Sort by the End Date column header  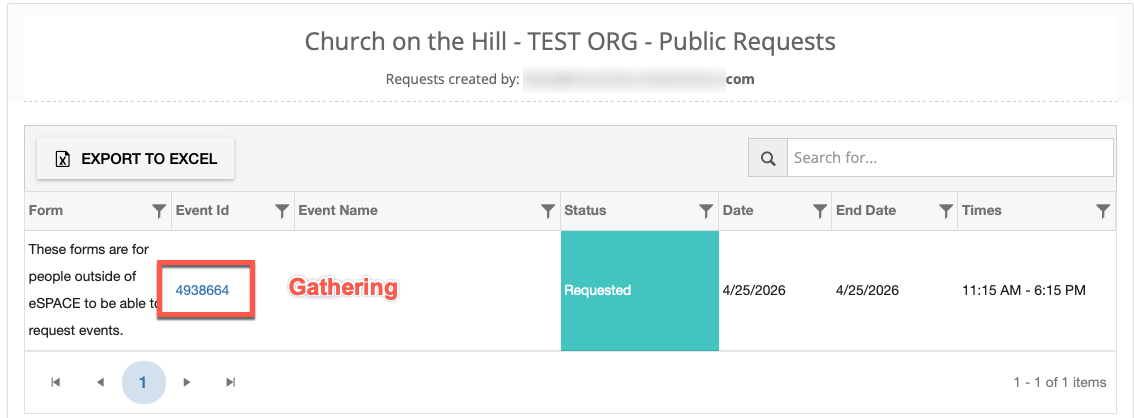pyautogui.click(x=866, y=211)
